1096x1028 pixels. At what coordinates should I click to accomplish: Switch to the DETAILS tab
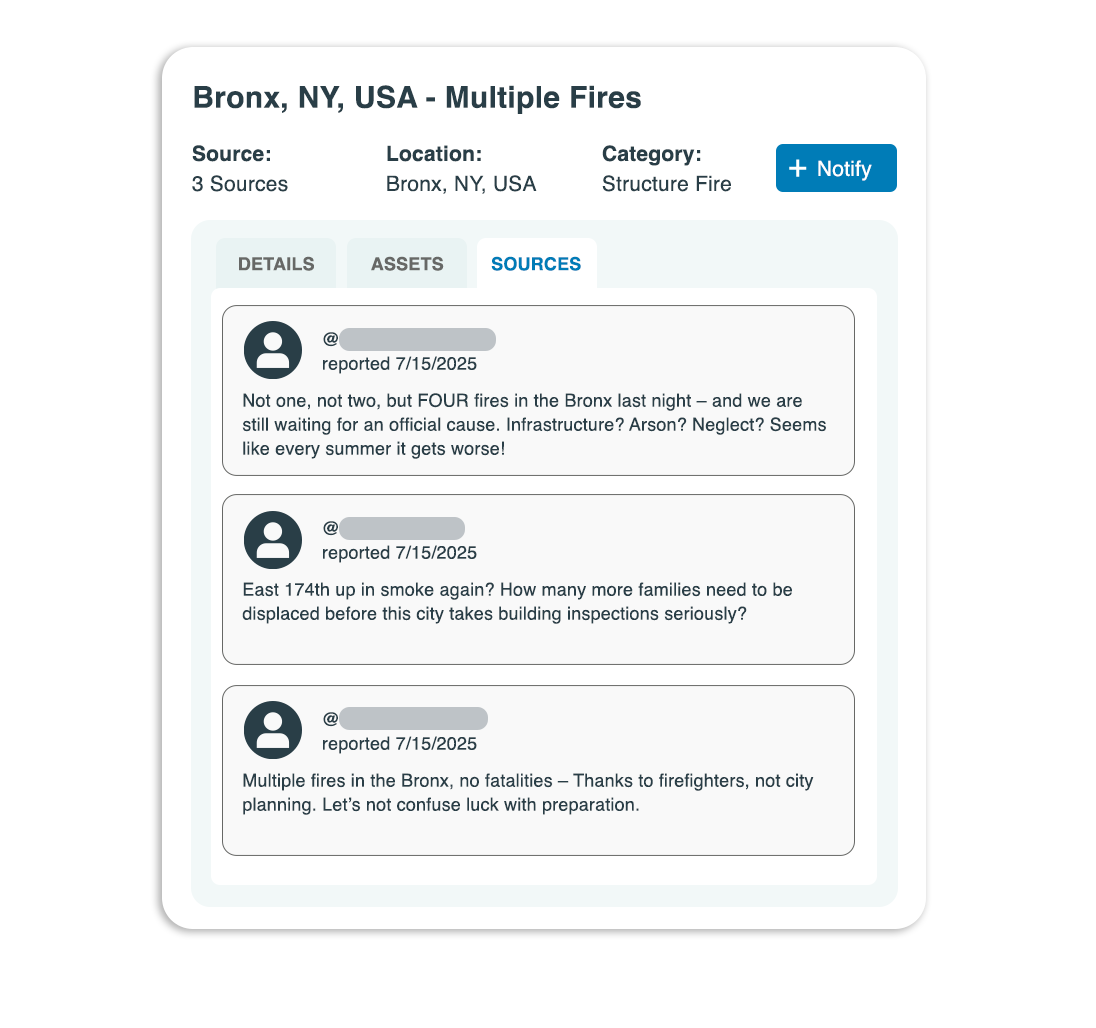point(276,263)
